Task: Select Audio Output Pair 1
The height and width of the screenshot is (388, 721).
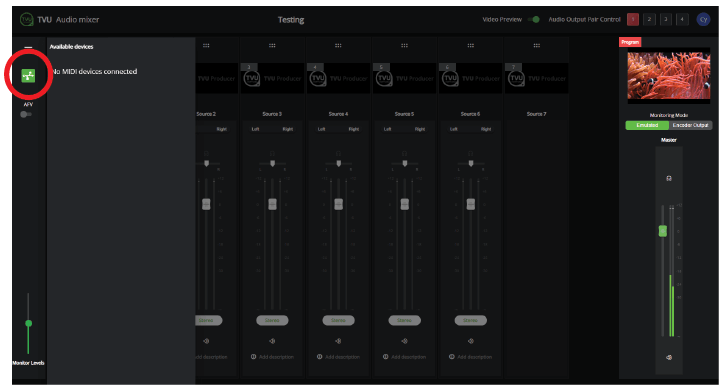Action: (633, 19)
